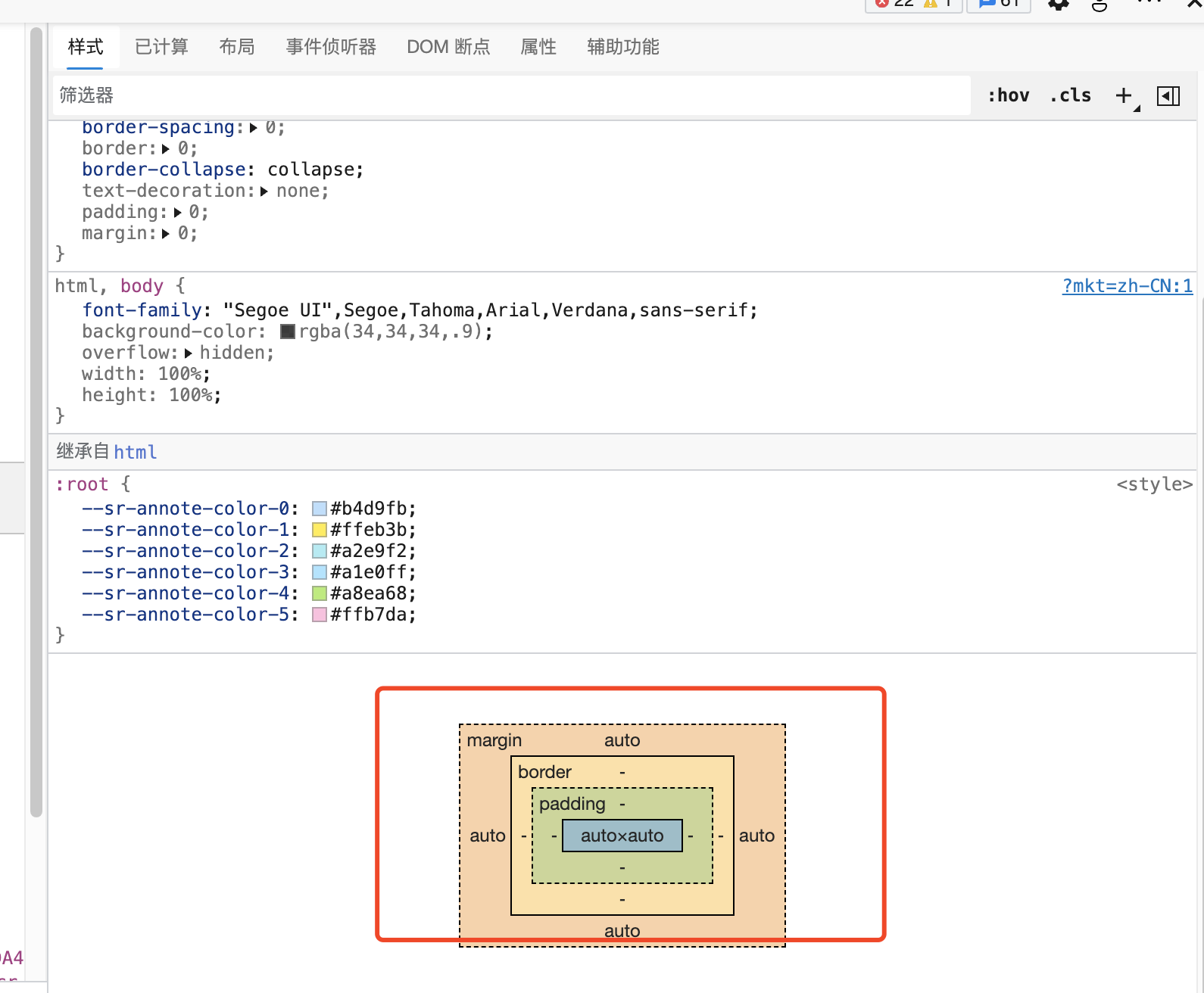Open the errors and warnings counter
The width and height of the screenshot is (1204, 993).
[913, 5]
